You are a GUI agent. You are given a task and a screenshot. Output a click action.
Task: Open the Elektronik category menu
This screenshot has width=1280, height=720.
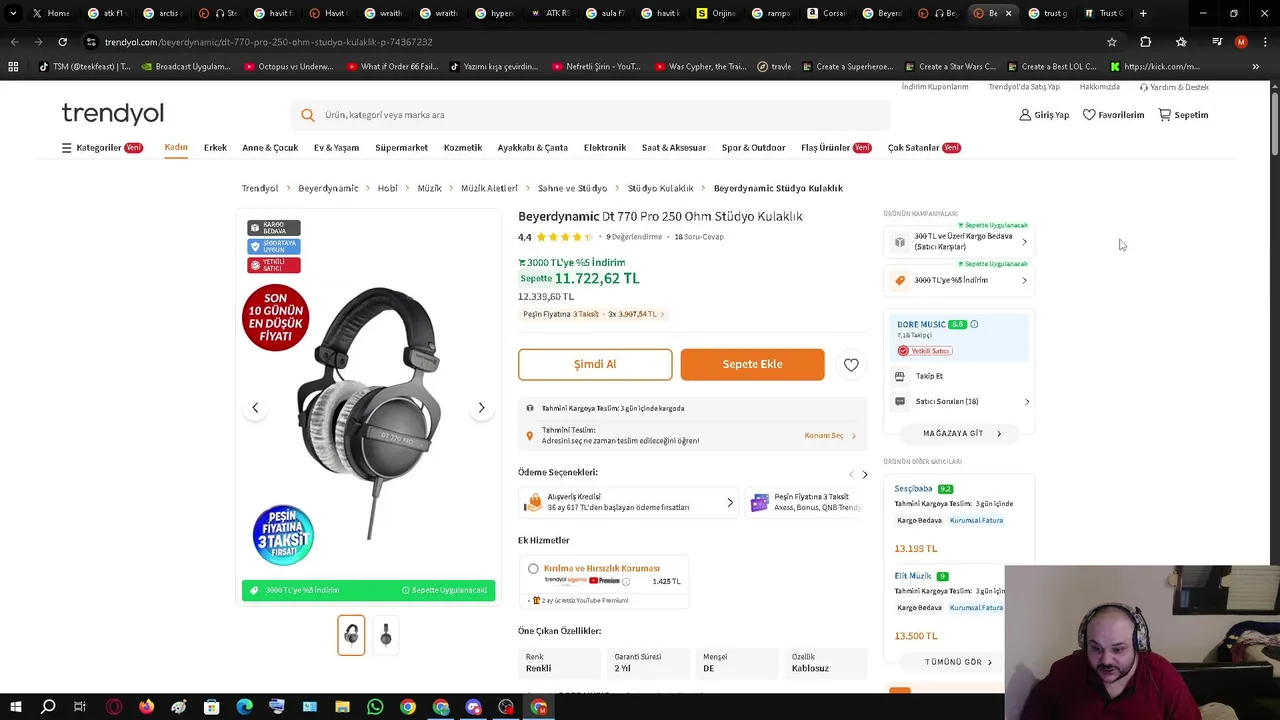coord(605,148)
